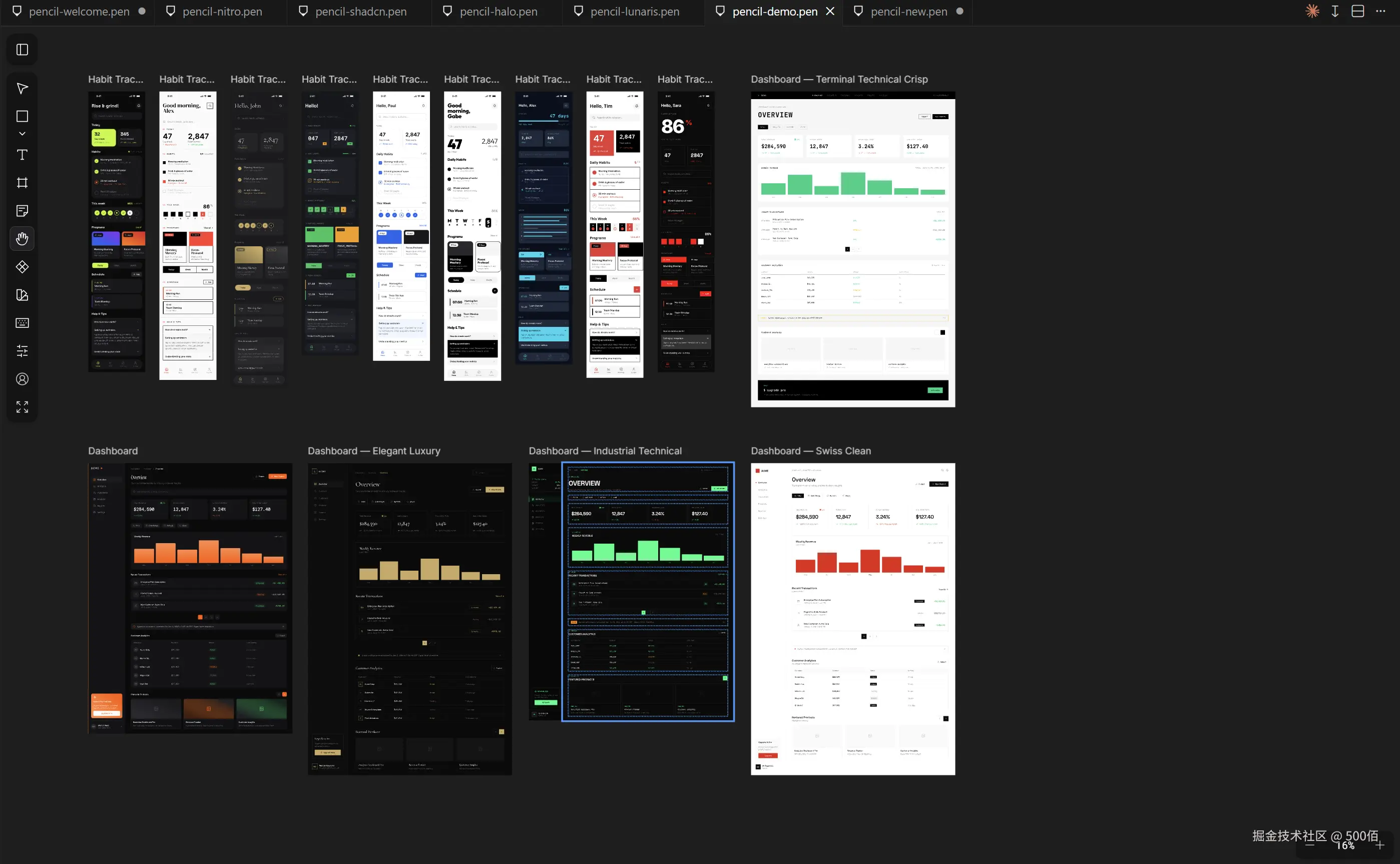Open the Components diamond icon
Image resolution: width=1400 pixels, height=864 pixels.
click(x=23, y=267)
